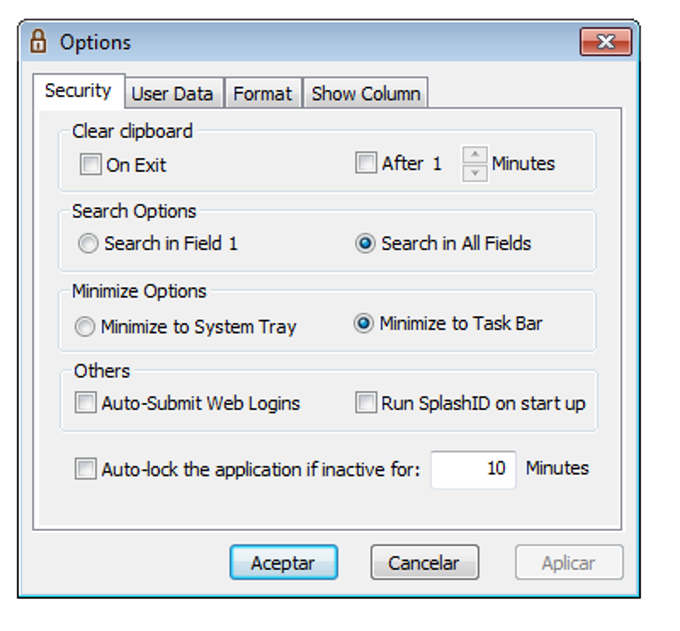Click the padlock icon in title bar
The width and height of the screenshot is (680, 631).
pos(39,42)
